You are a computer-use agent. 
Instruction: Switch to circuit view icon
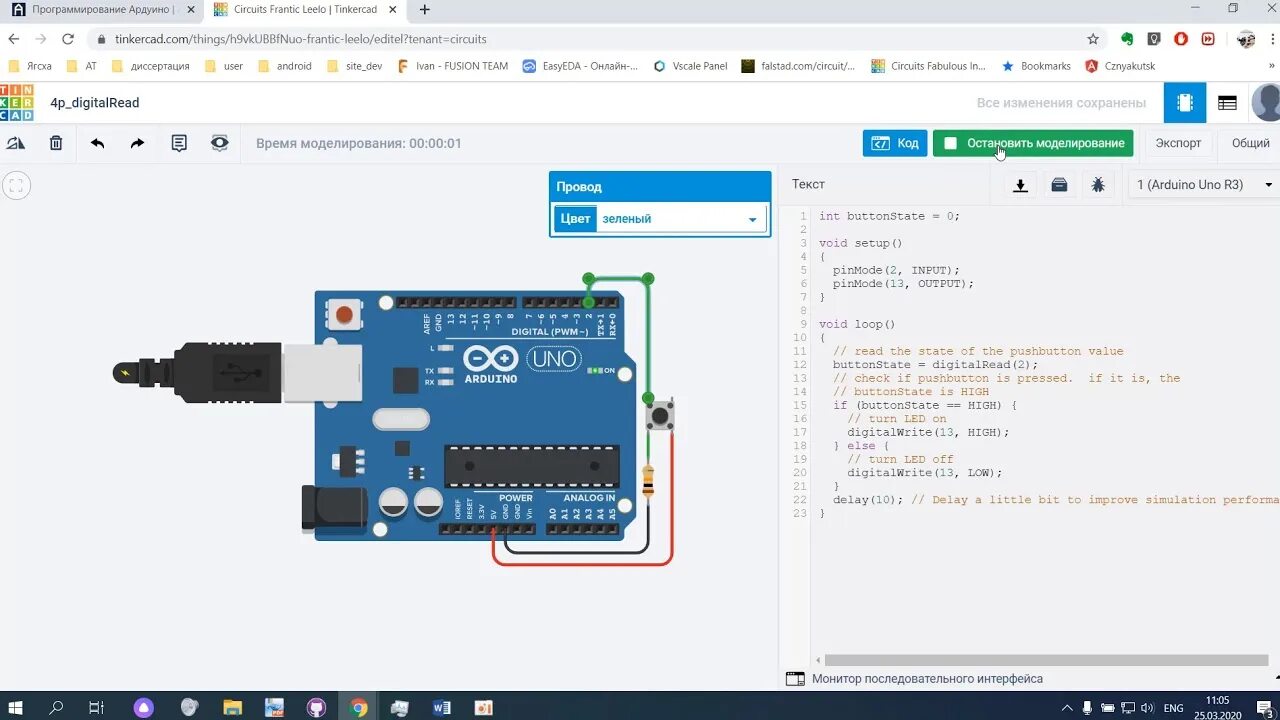1185,103
